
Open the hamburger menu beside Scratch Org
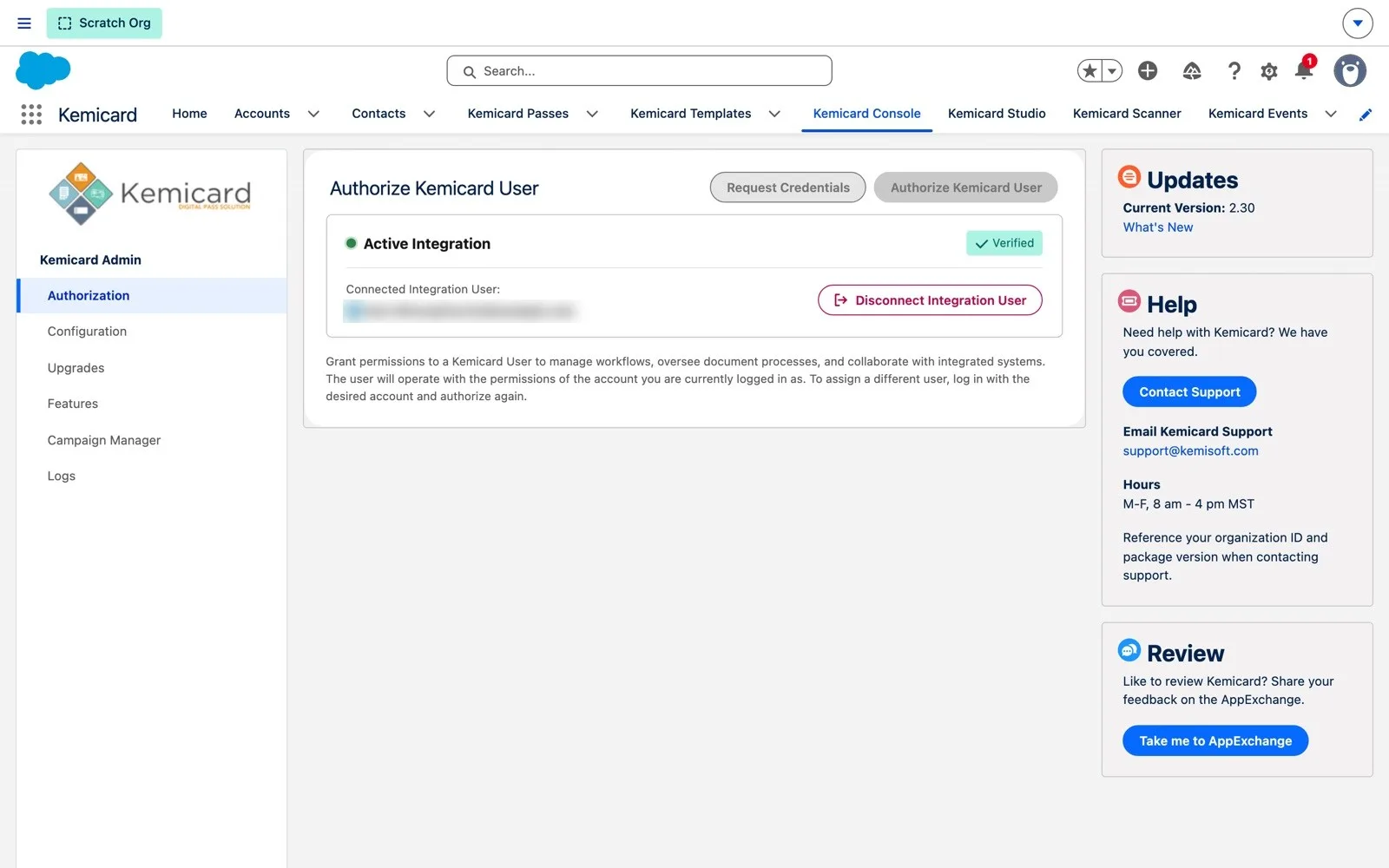coord(24,23)
